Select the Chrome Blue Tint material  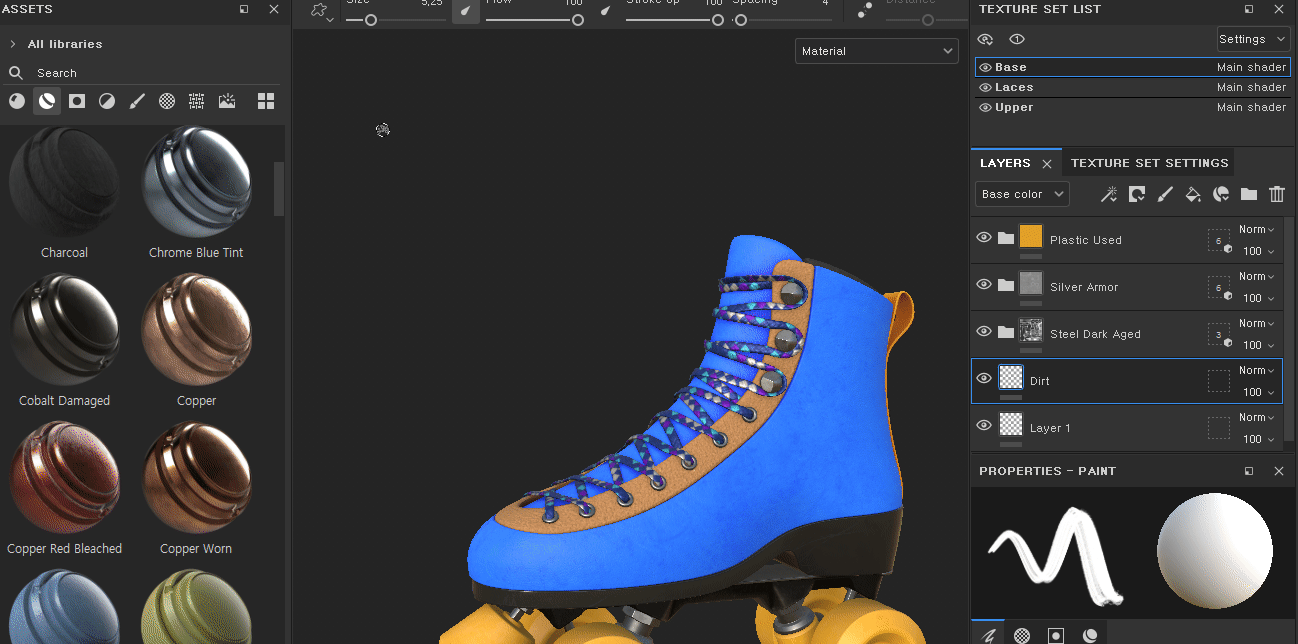[196, 182]
